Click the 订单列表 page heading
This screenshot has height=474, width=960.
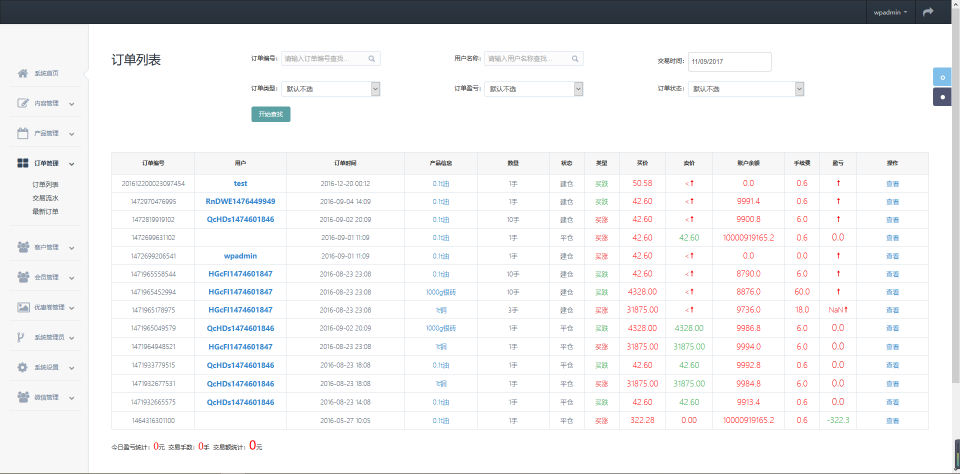point(136,60)
